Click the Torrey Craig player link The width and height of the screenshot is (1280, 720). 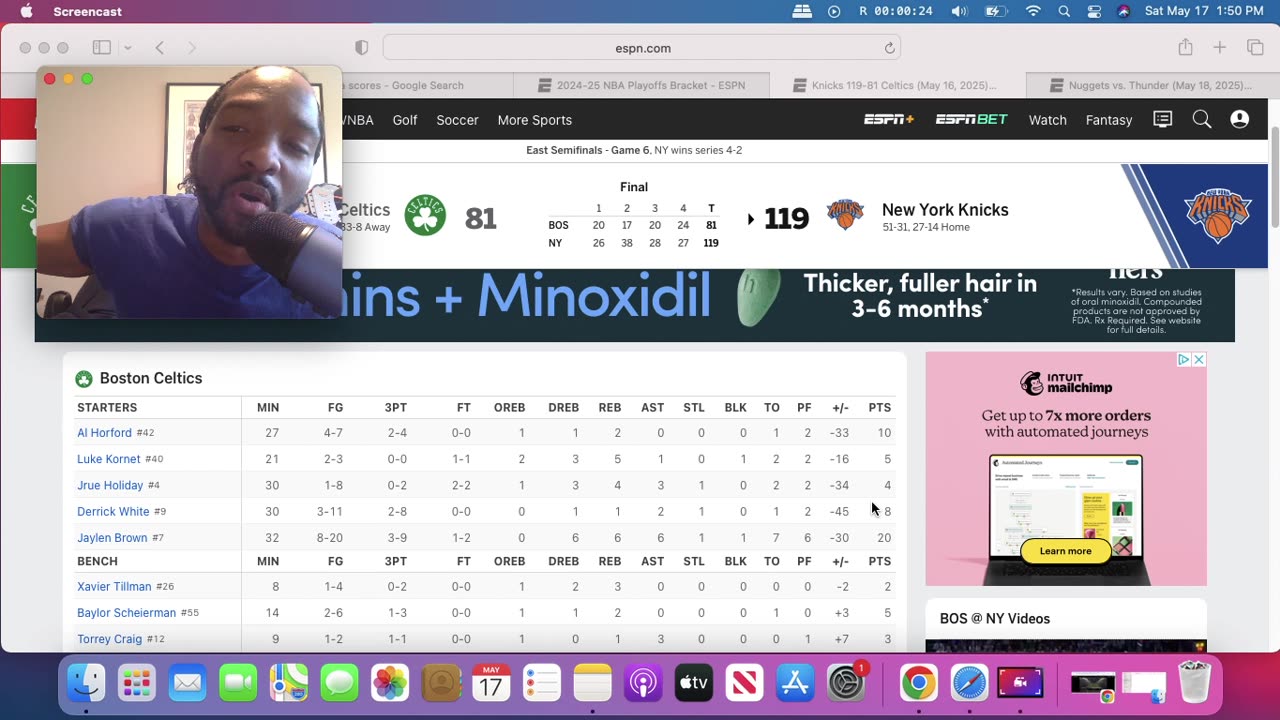[109, 638]
